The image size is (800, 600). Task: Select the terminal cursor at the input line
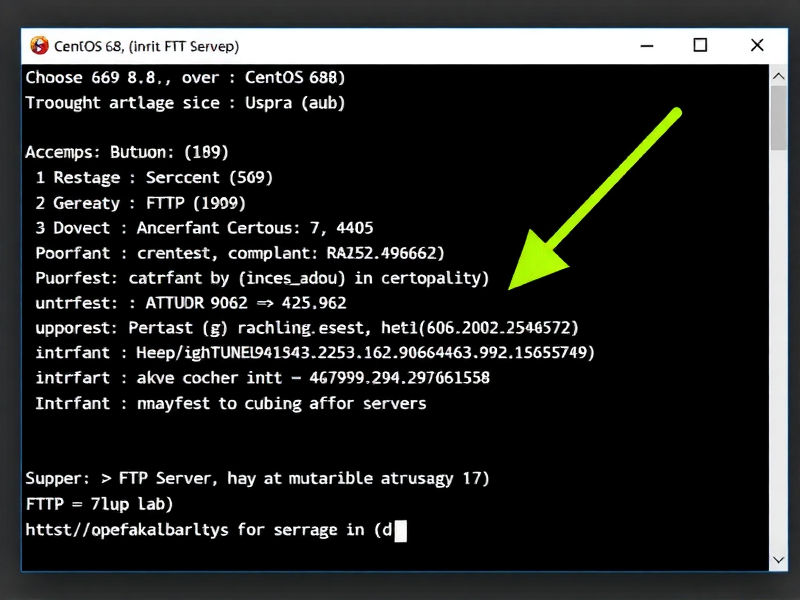pos(399,530)
